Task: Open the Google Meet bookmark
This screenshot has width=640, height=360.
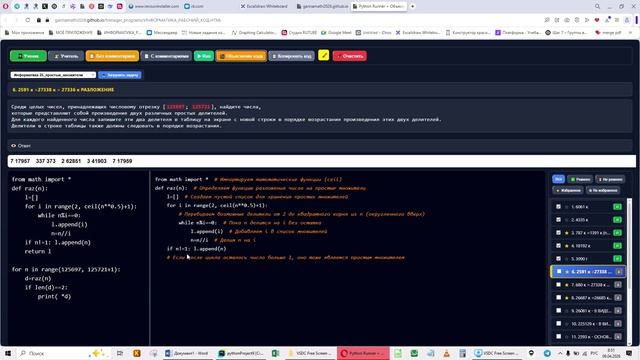Action: pos(336,33)
